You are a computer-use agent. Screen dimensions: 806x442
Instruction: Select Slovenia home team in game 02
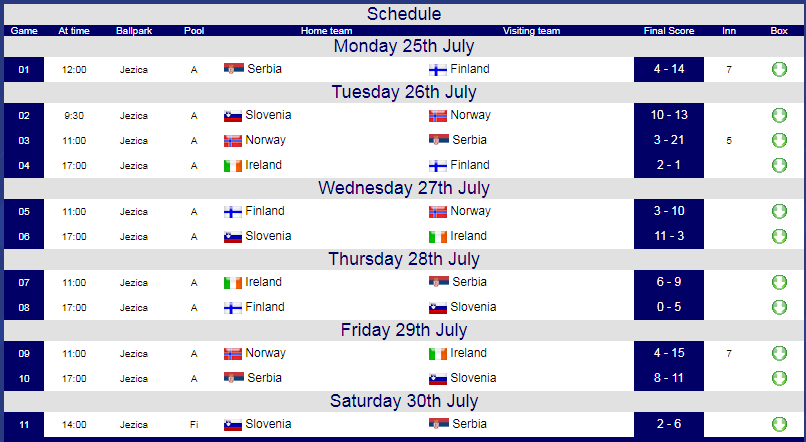click(268, 115)
